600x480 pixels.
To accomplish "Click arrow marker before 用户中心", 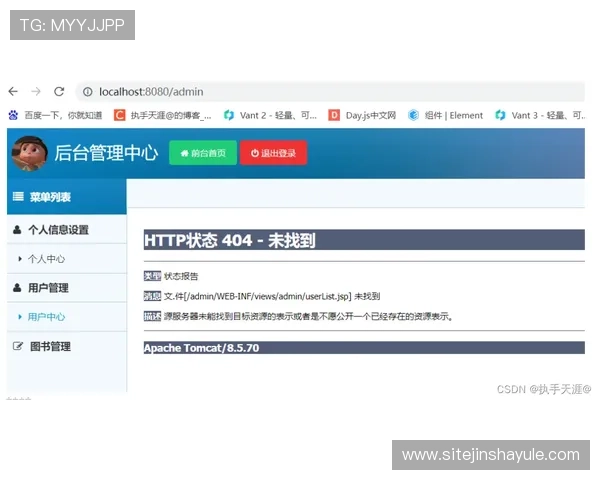I will 20,317.
